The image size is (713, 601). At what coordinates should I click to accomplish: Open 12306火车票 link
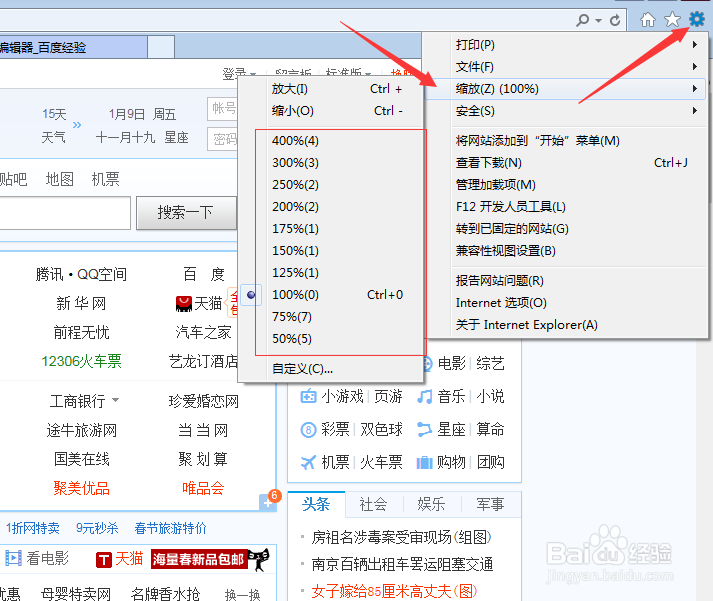[x=81, y=361]
